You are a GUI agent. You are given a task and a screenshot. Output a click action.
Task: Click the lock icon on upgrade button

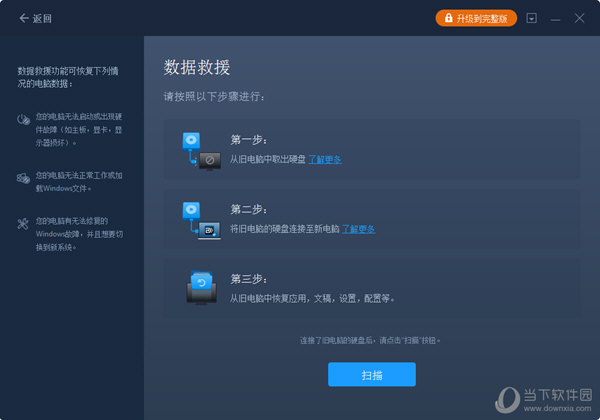[x=448, y=18]
